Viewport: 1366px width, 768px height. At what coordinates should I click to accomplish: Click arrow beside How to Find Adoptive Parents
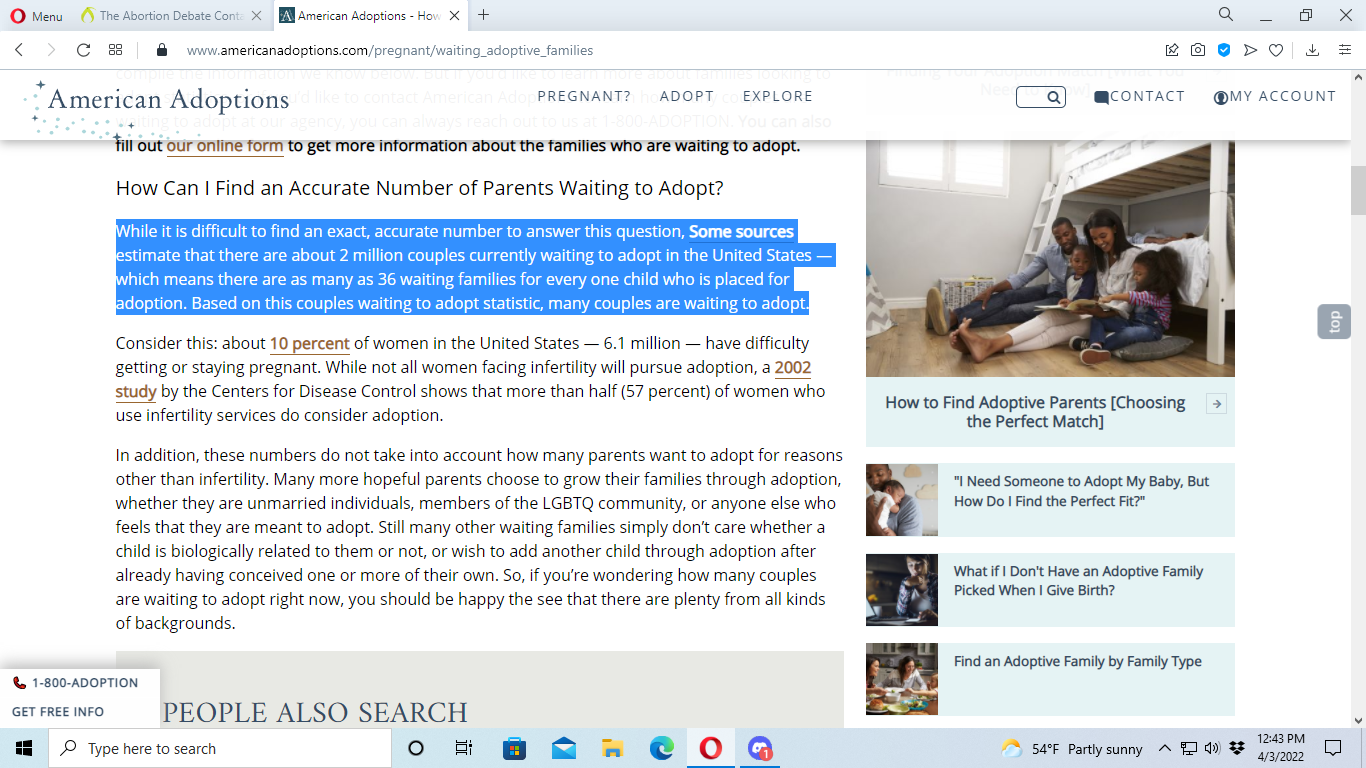(1216, 404)
